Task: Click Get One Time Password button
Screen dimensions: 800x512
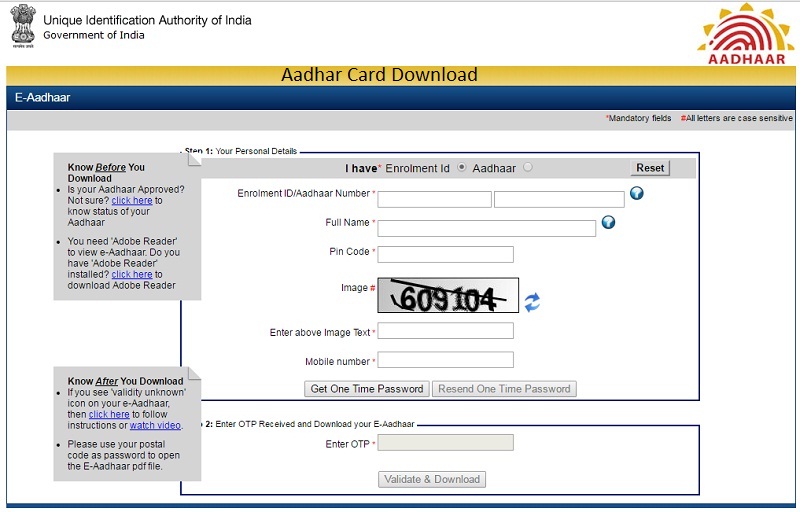Action: 367,389
